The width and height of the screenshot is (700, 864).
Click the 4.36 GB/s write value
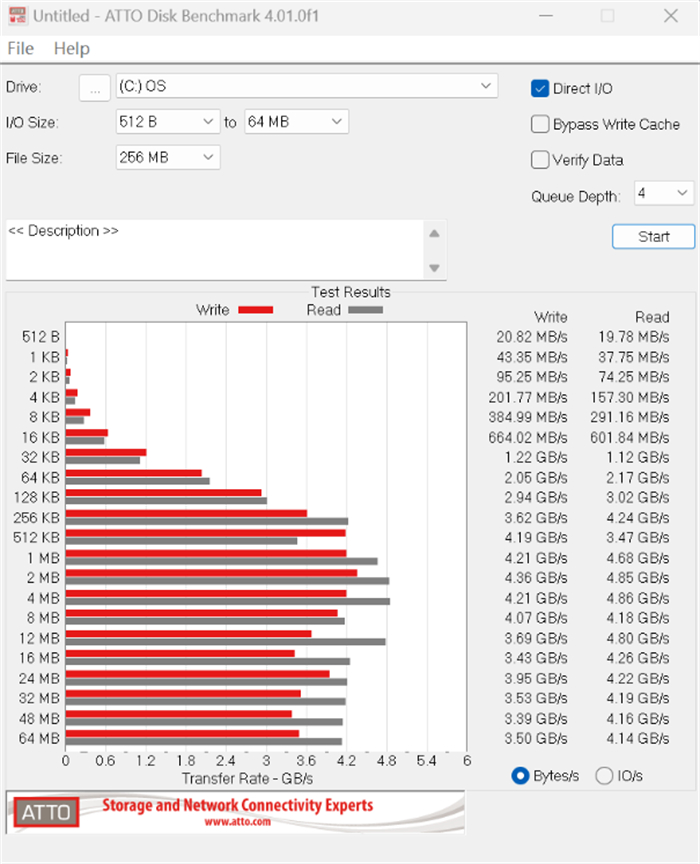click(536, 578)
